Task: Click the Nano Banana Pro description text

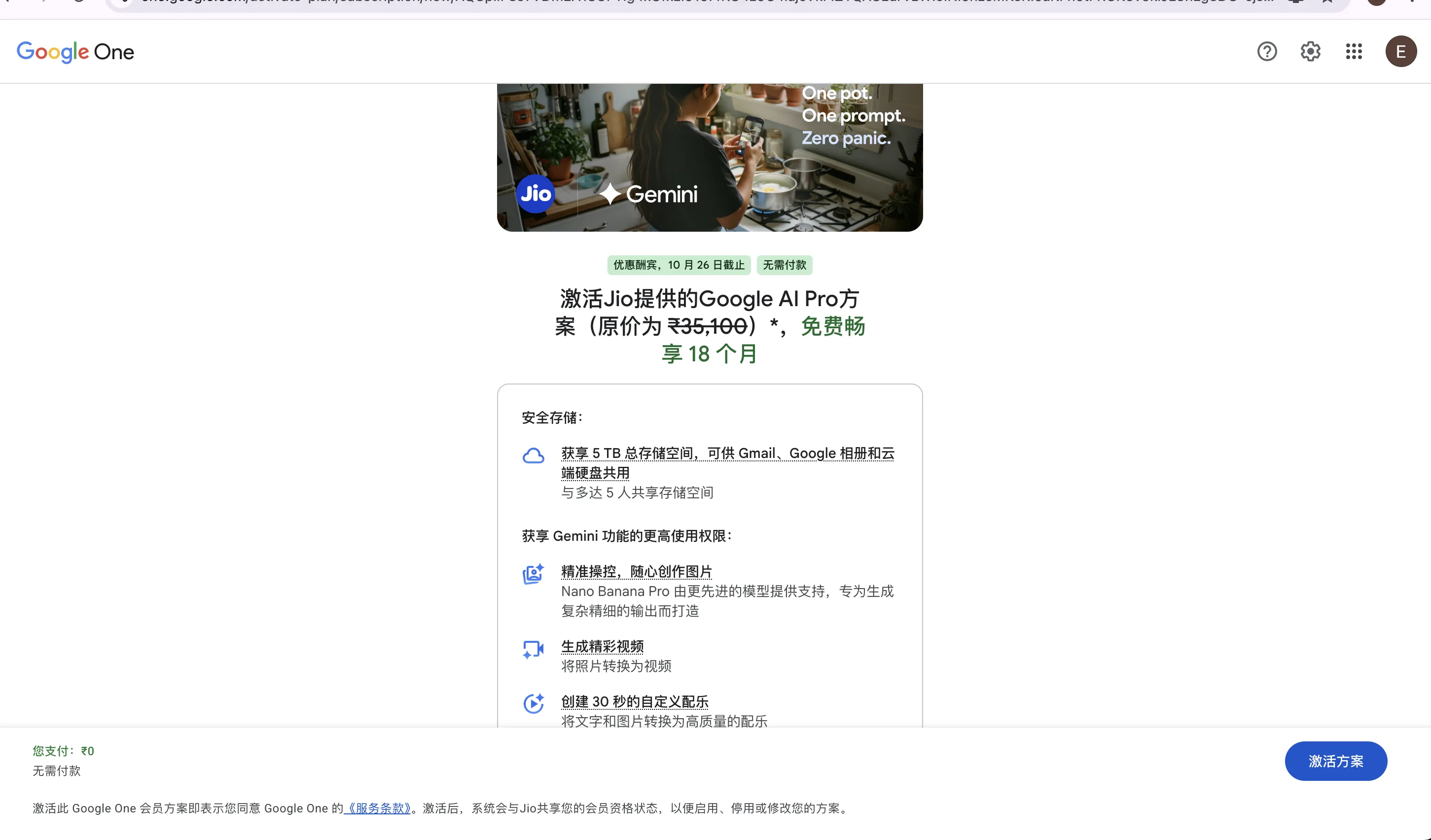Action: [x=727, y=601]
